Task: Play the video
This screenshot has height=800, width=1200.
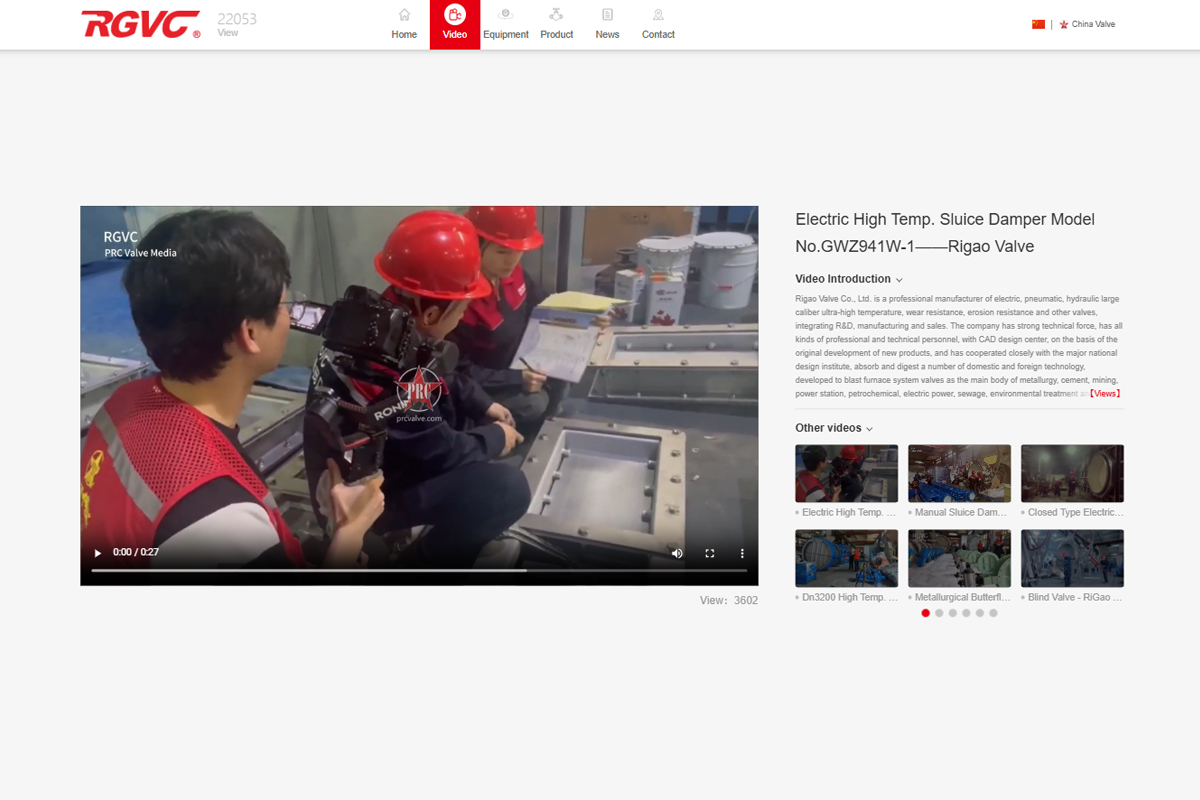Action: click(x=98, y=553)
